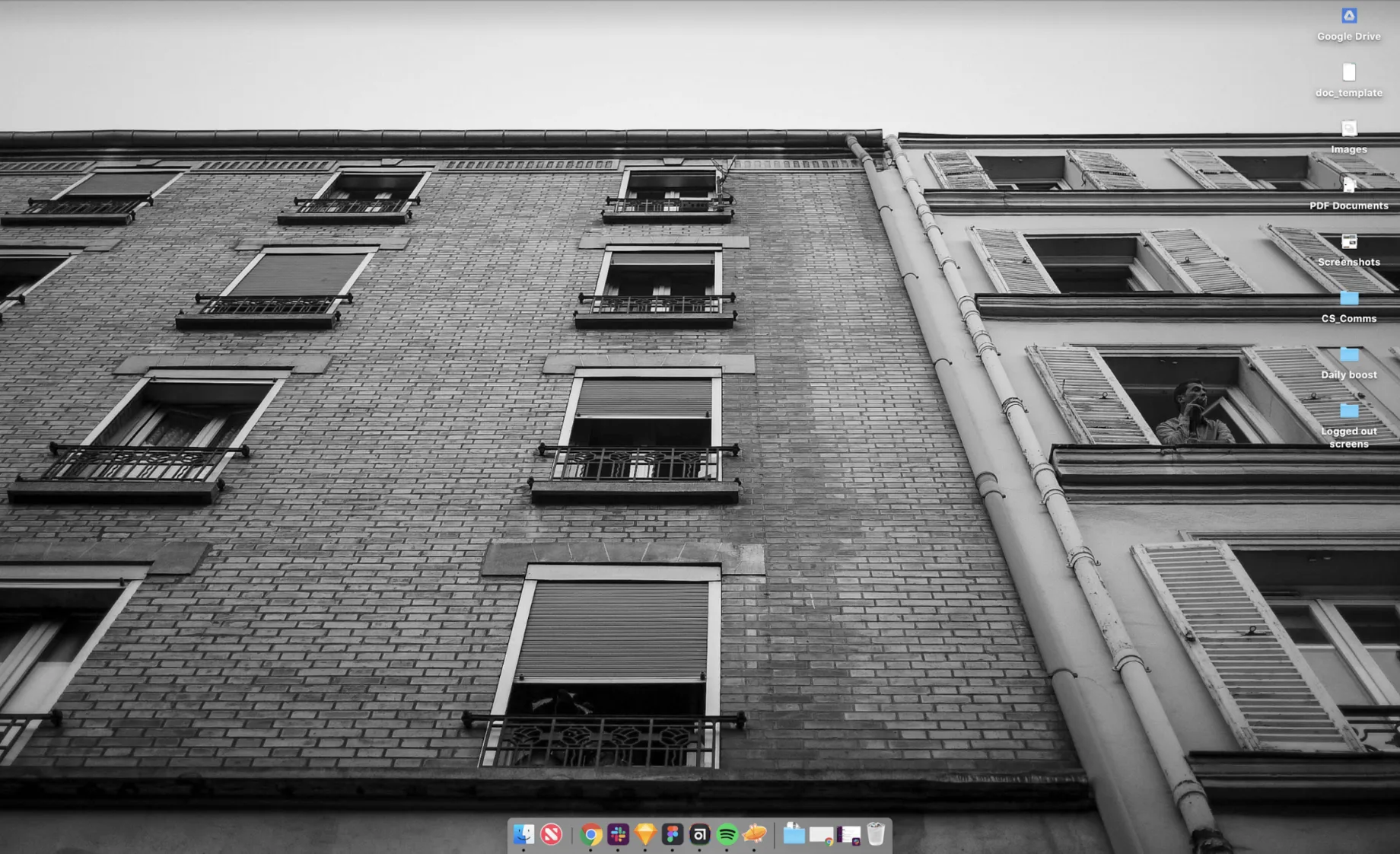Restore the minimized Slack window in Dock

coord(848,836)
